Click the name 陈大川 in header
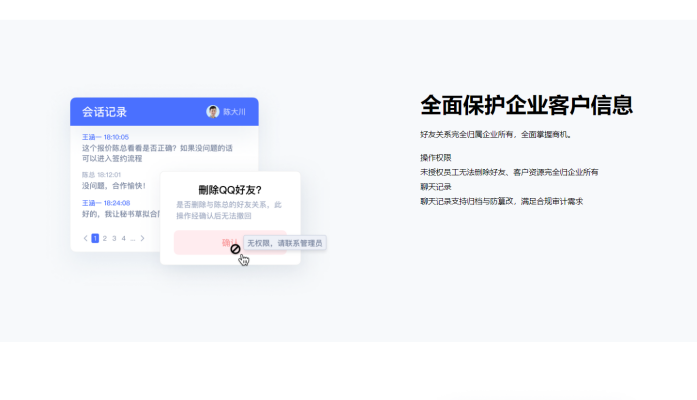This screenshot has width=697, height=400. tap(234, 112)
